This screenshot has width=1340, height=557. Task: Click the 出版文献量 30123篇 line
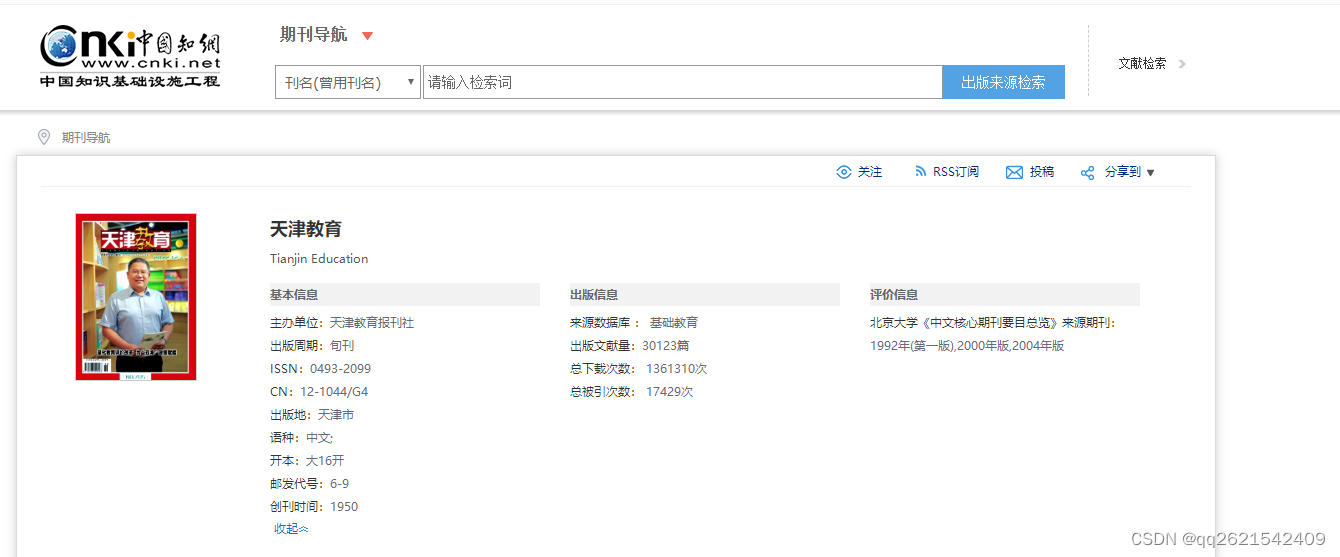click(x=630, y=346)
